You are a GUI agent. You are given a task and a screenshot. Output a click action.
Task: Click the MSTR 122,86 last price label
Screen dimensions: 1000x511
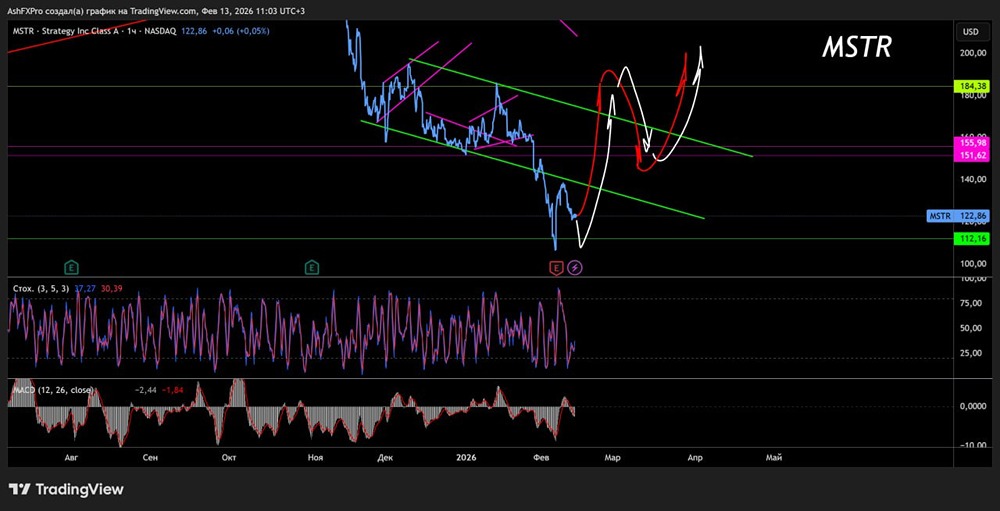[x=958, y=216]
